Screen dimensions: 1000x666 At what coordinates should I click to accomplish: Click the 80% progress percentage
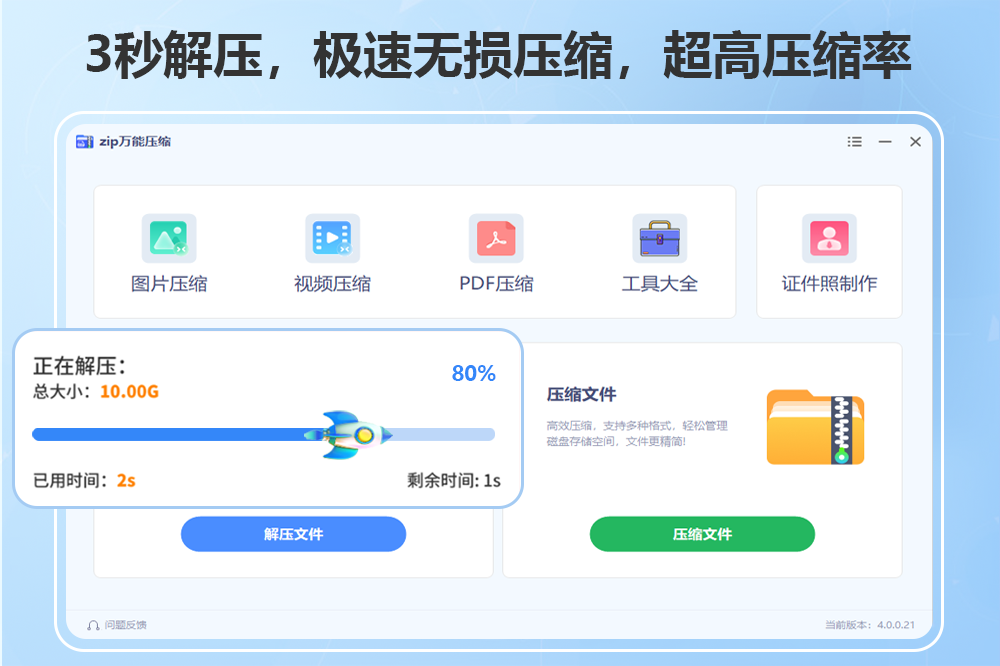[x=473, y=373]
